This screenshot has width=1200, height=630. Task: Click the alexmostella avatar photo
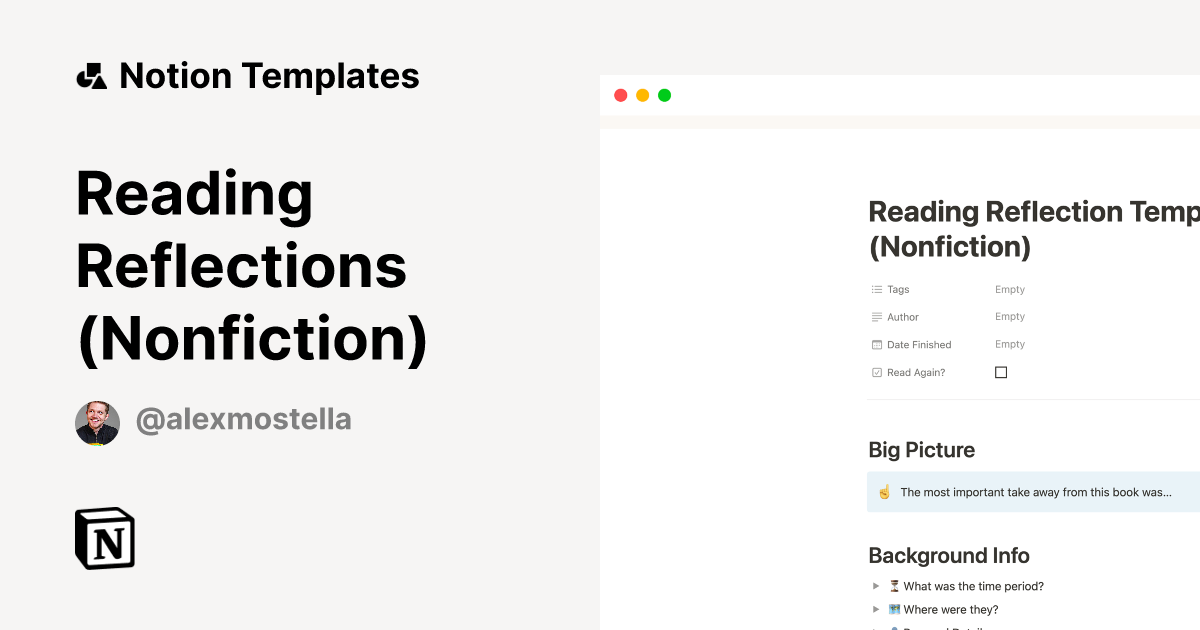(x=97, y=421)
